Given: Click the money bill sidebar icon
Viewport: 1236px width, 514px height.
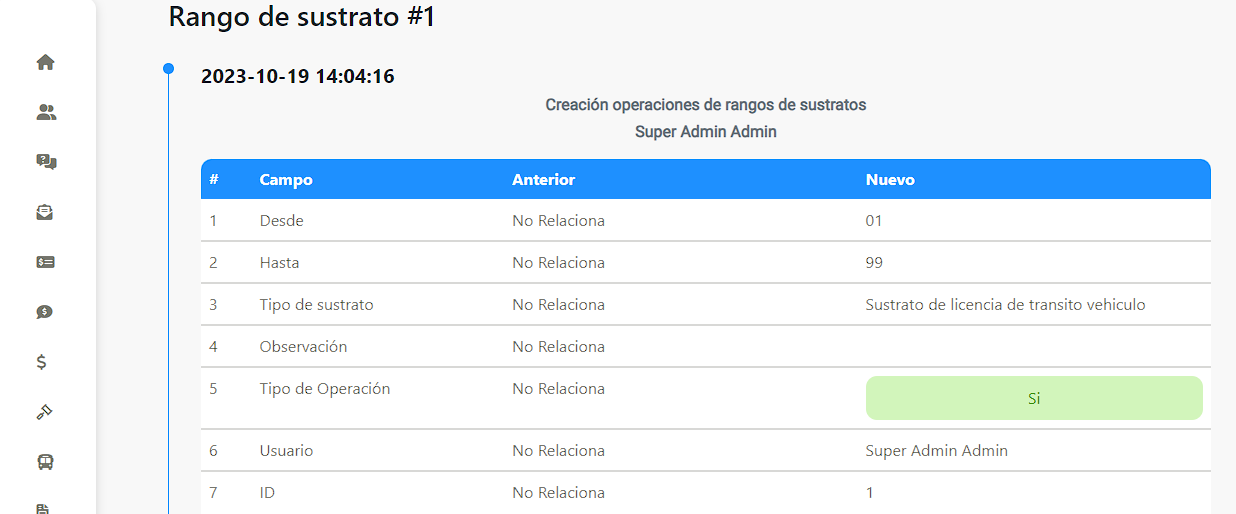Looking at the screenshot, I should [x=45, y=262].
